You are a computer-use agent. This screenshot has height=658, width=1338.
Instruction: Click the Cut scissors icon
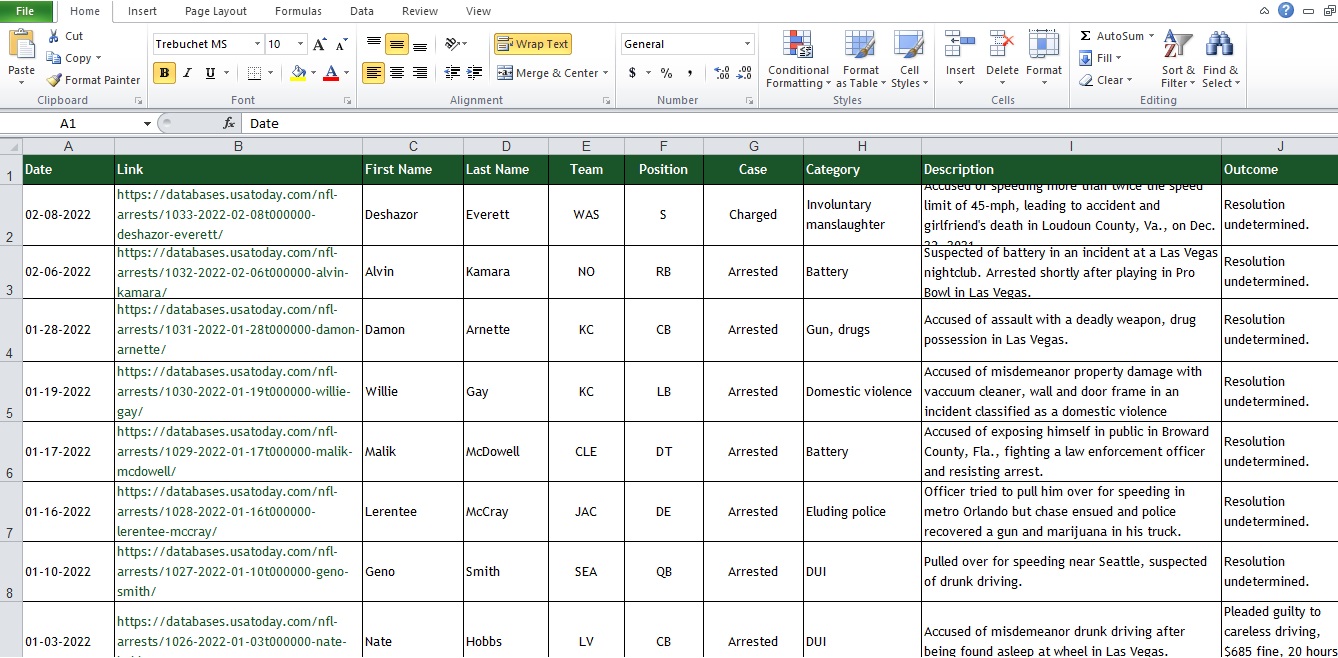[x=53, y=36]
